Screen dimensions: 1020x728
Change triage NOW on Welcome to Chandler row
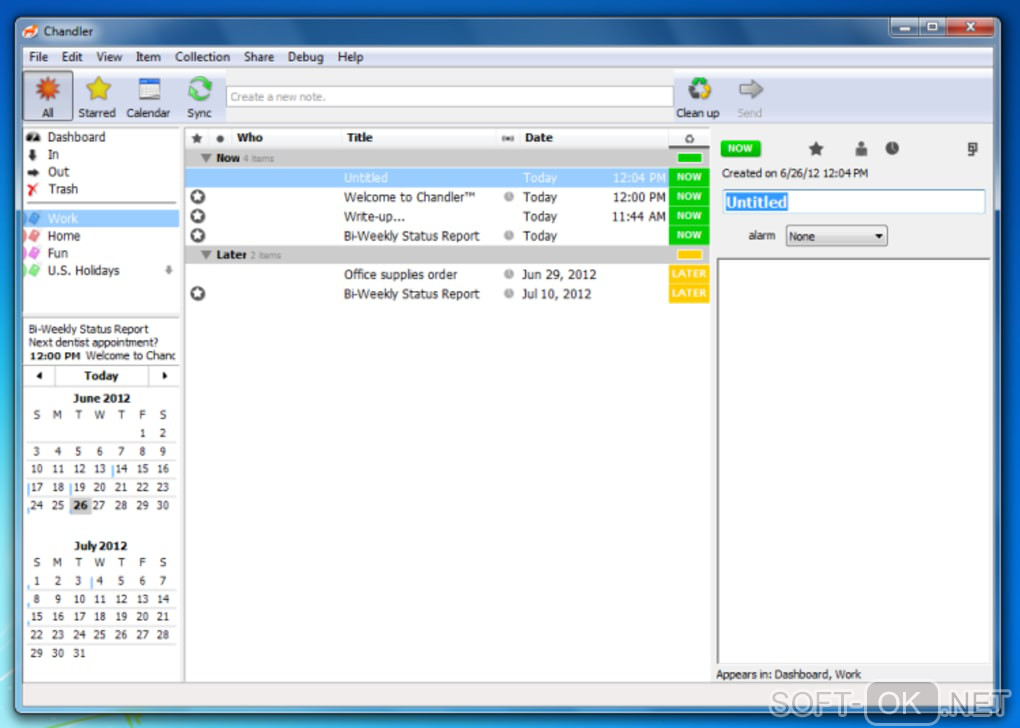pos(689,196)
